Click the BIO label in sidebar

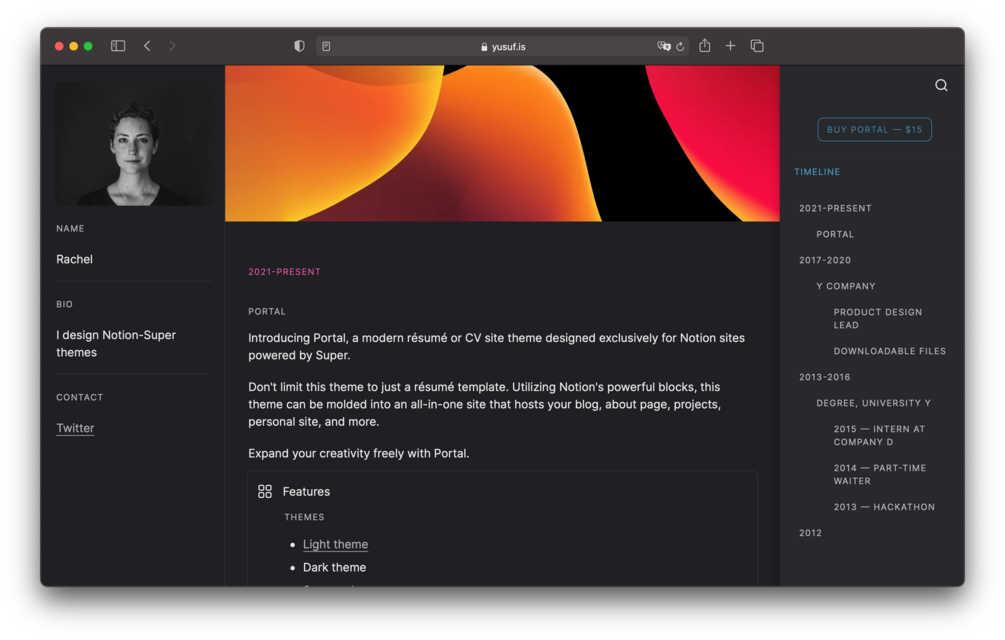[x=64, y=304]
